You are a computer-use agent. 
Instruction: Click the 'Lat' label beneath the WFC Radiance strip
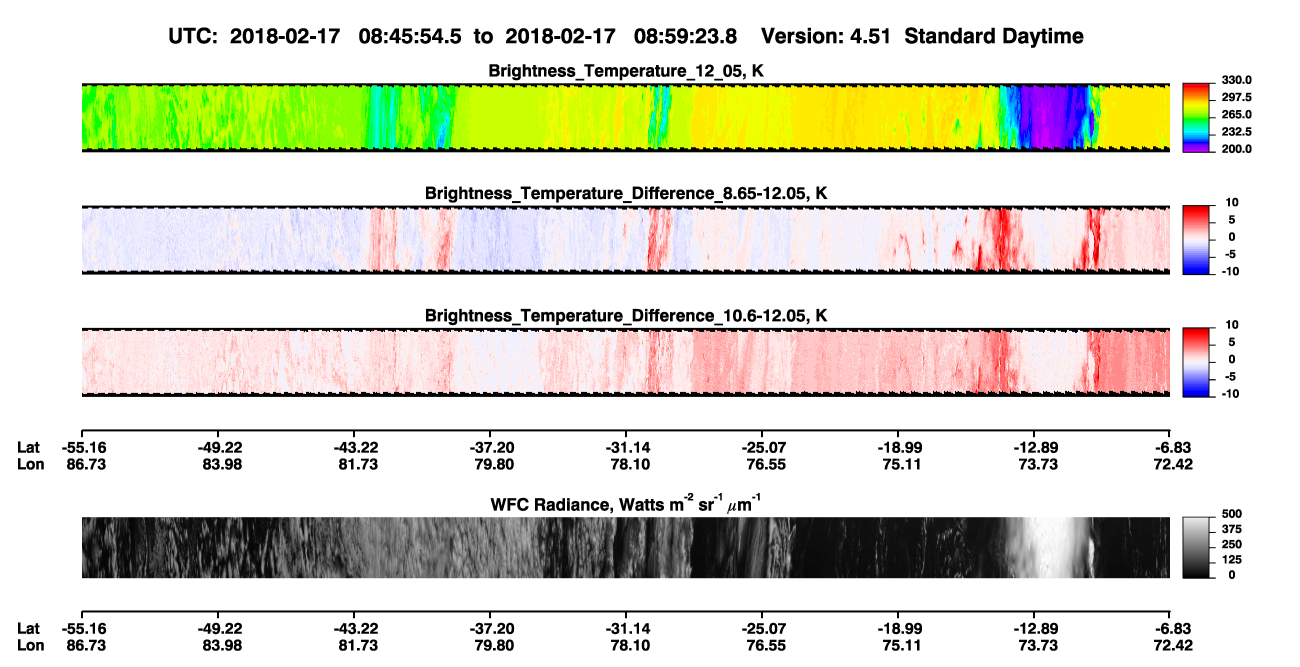click(28, 628)
